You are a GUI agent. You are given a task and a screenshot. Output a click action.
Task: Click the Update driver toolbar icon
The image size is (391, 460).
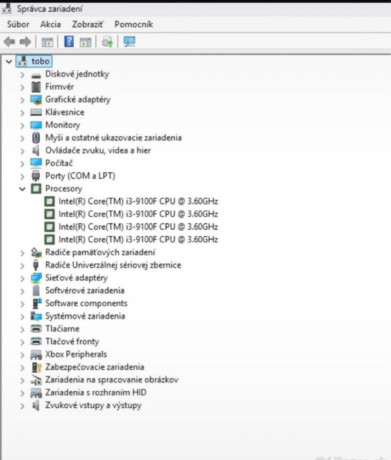107,42
